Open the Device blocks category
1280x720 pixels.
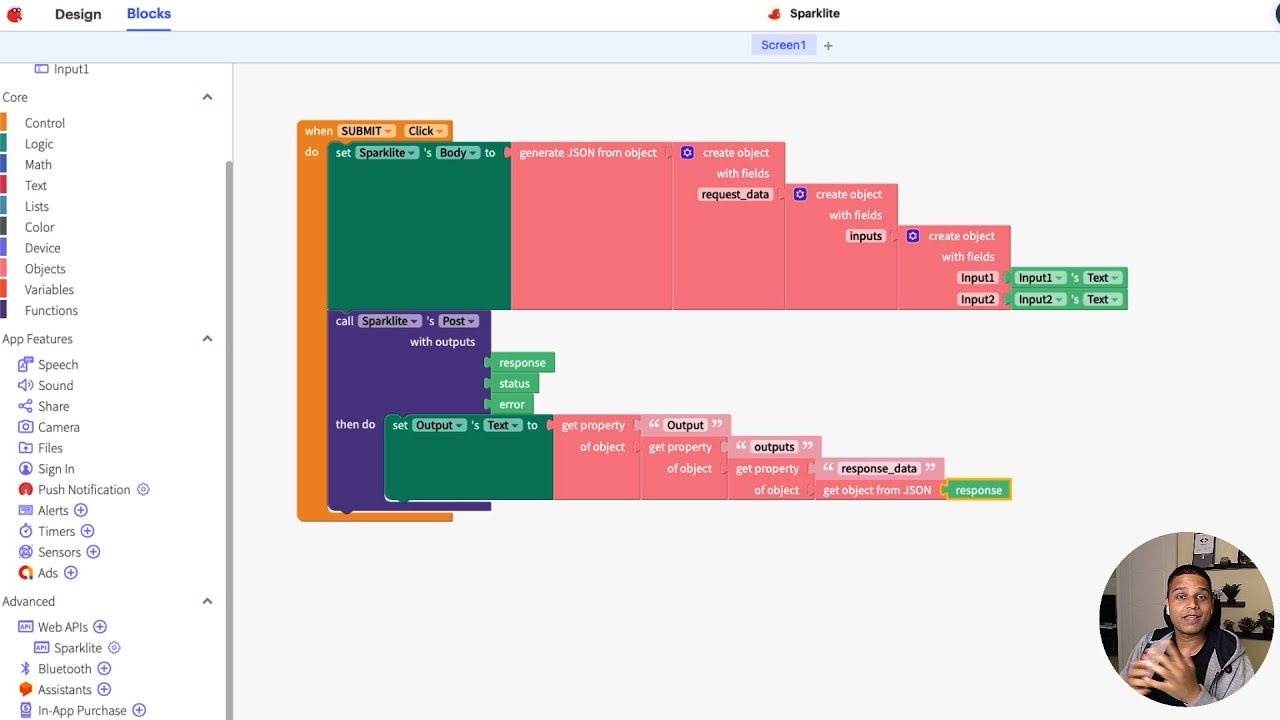coord(42,248)
